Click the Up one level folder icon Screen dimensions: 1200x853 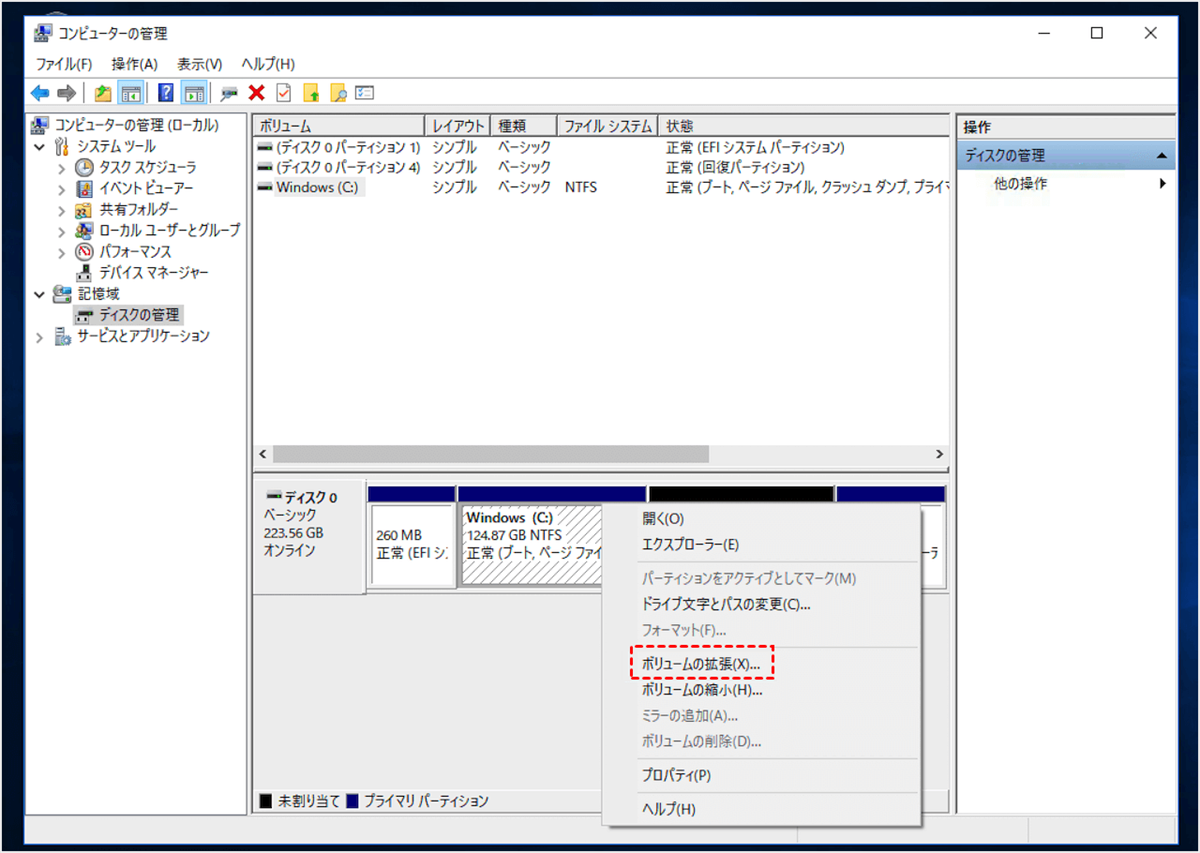[102, 93]
